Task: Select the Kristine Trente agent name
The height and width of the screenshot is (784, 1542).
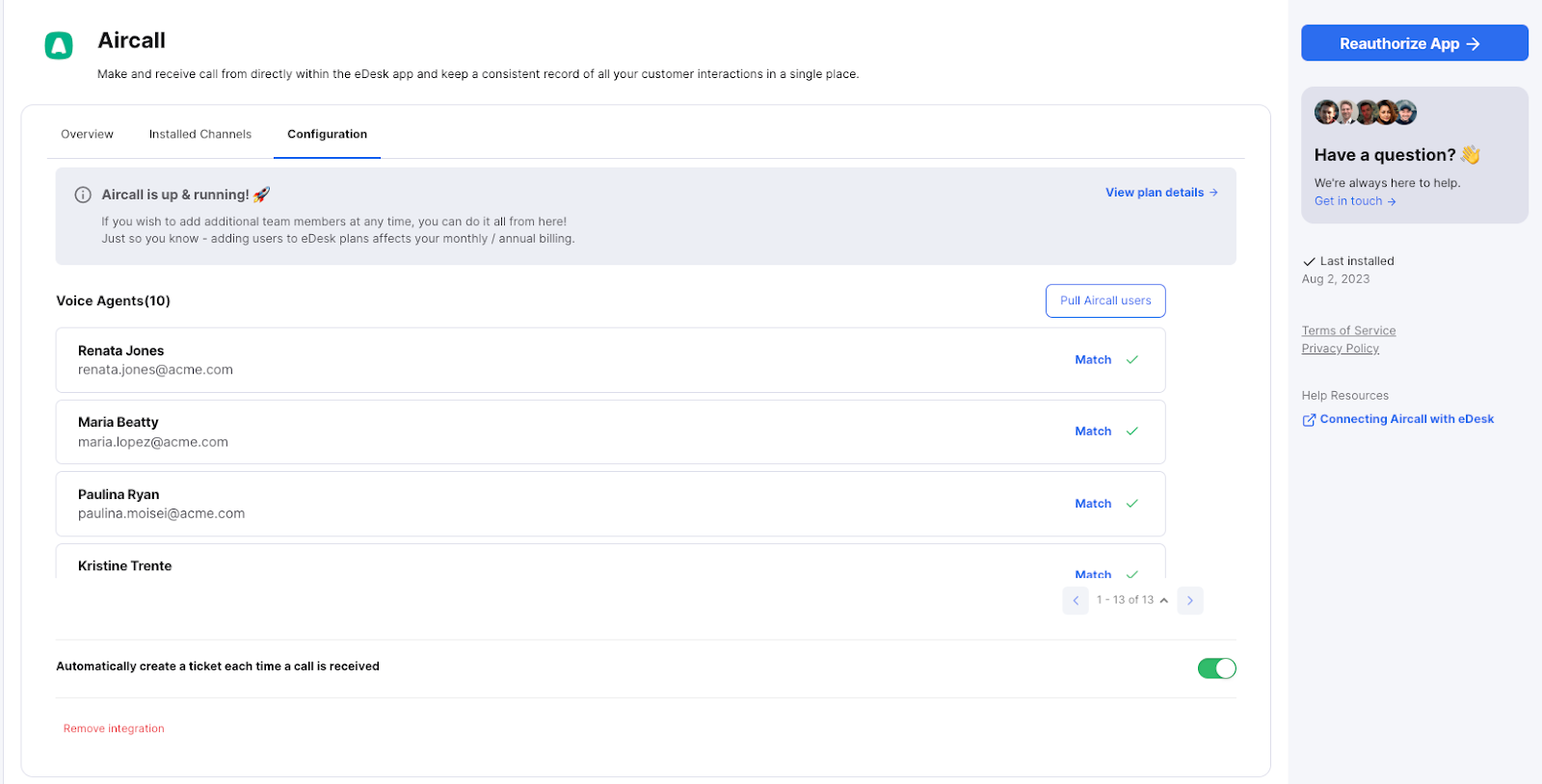Action: [124, 566]
